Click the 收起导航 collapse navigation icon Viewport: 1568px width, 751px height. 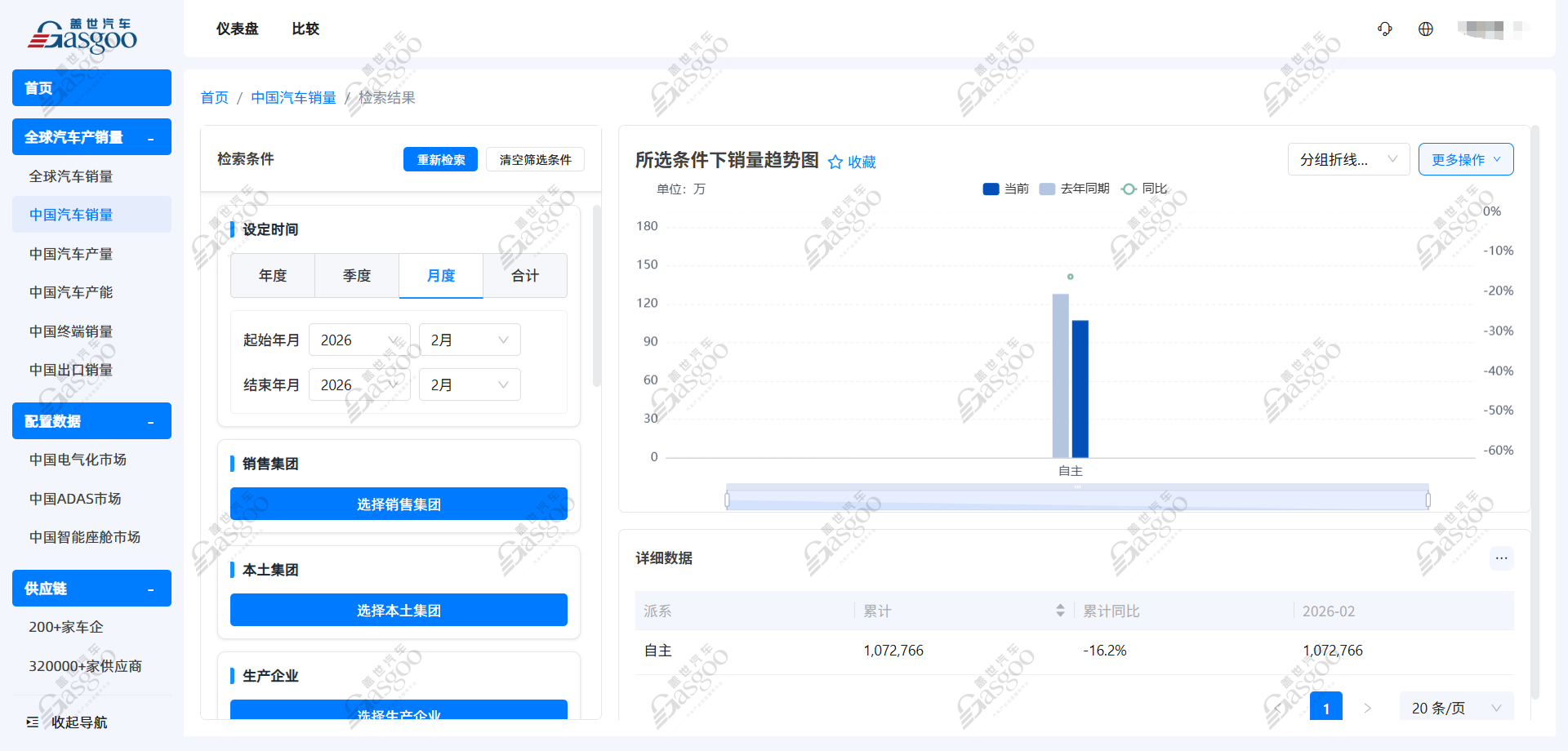33,722
